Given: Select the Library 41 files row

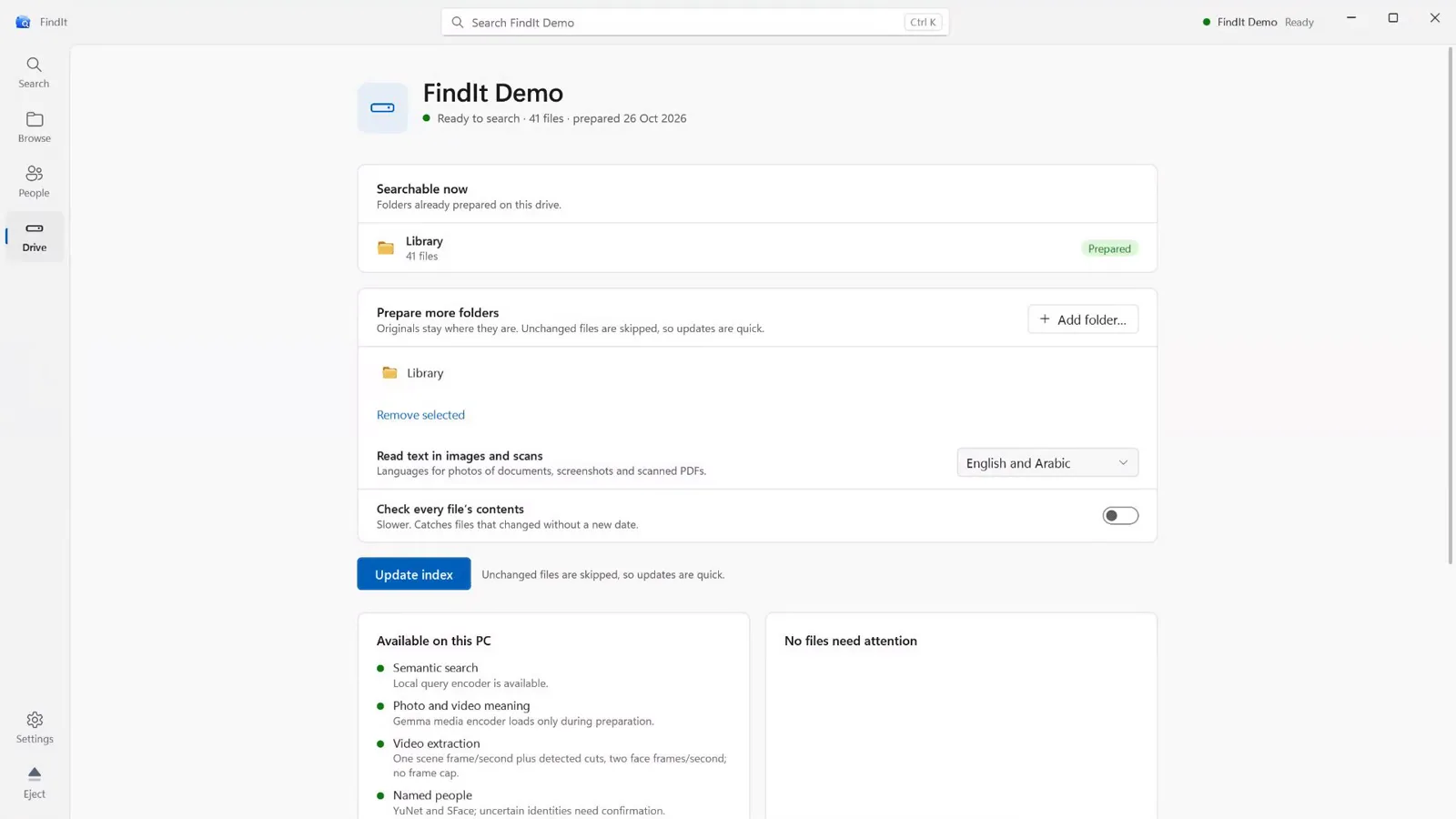Looking at the screenshot, I should click(x=757, y=248).
